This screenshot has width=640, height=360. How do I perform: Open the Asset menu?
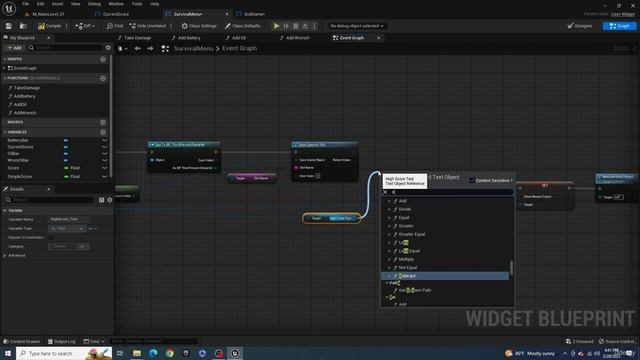(x=57, y=4)
